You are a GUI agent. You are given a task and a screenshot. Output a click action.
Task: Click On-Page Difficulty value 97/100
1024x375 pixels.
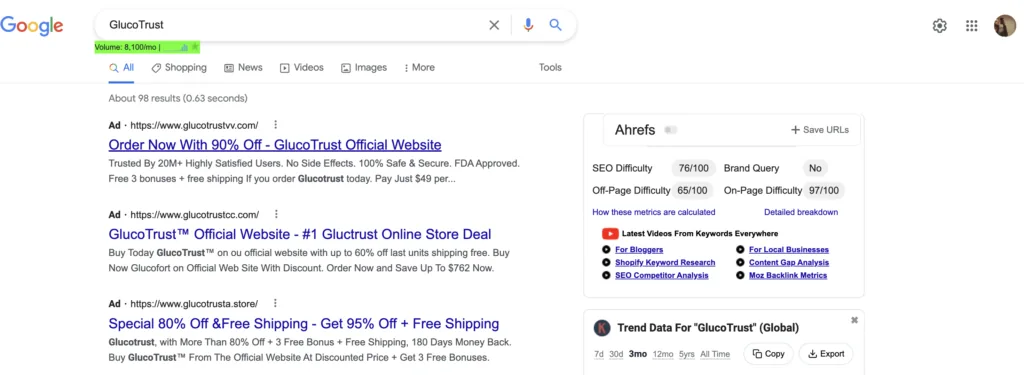tap(824, 191)
